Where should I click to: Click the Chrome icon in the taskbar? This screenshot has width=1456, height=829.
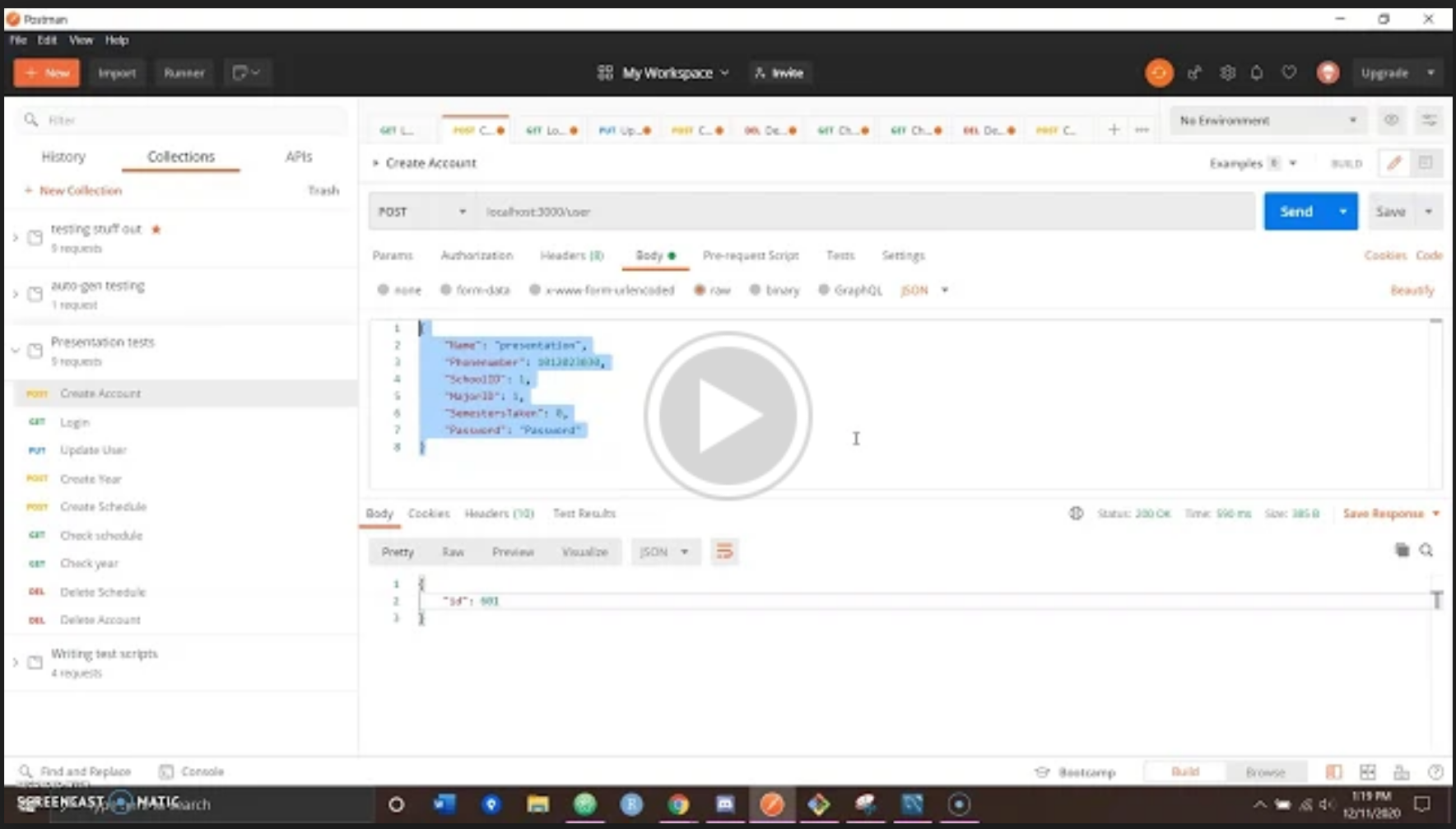coord(678,804)
